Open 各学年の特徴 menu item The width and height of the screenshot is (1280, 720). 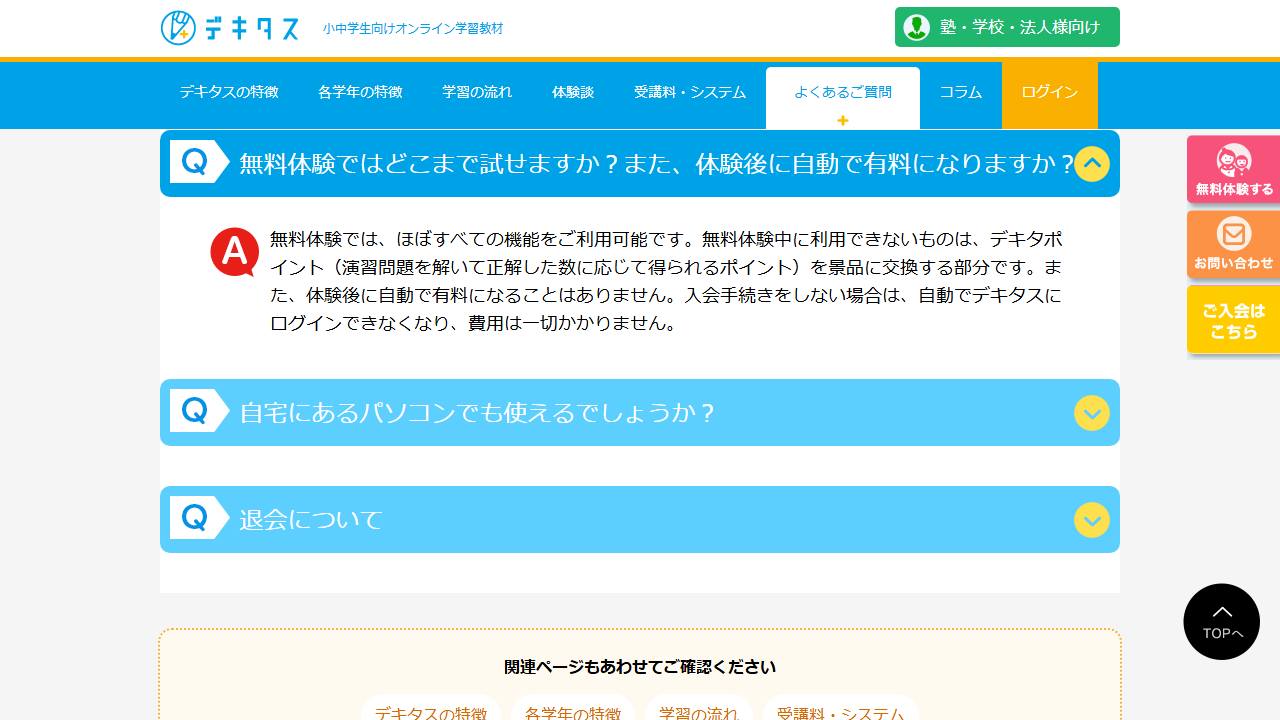360,92
